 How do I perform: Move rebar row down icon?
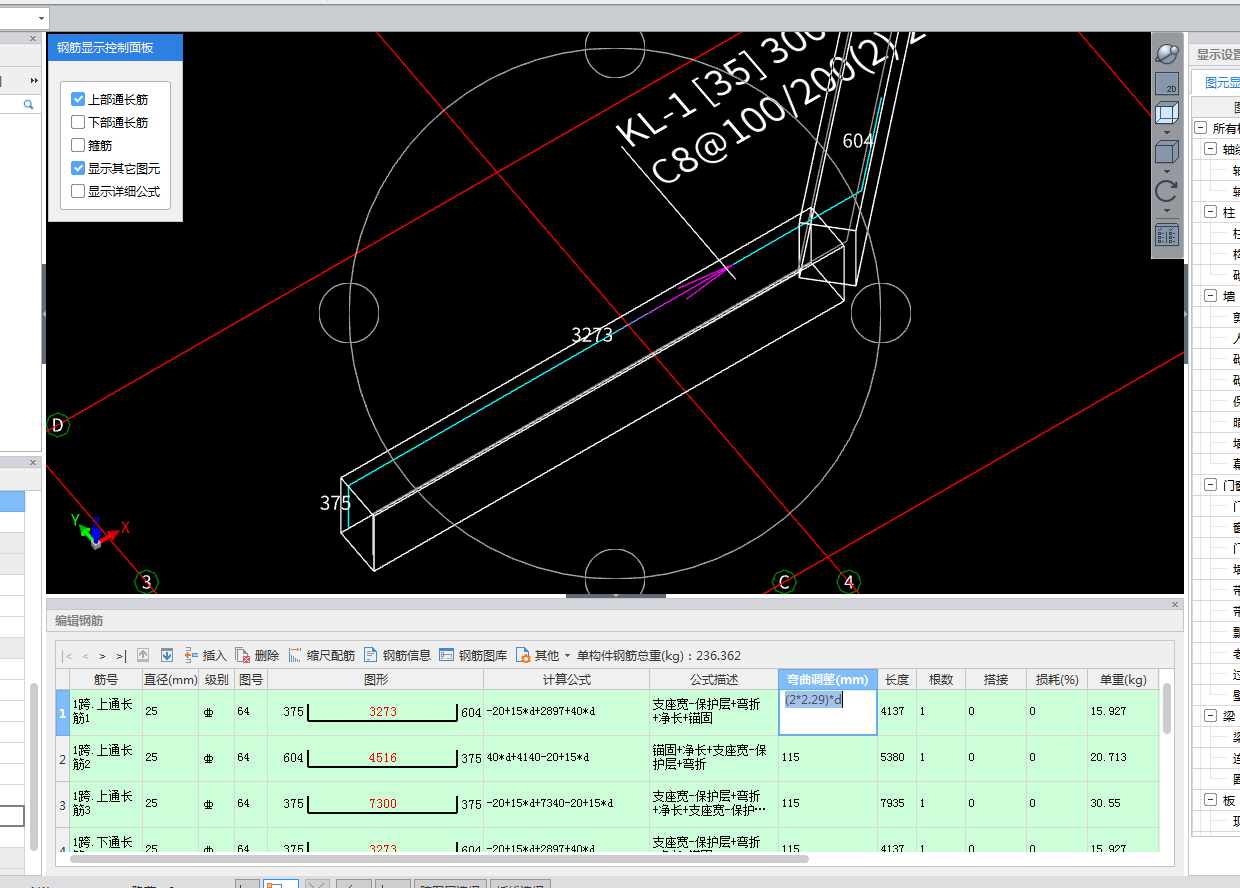point(167,656)
